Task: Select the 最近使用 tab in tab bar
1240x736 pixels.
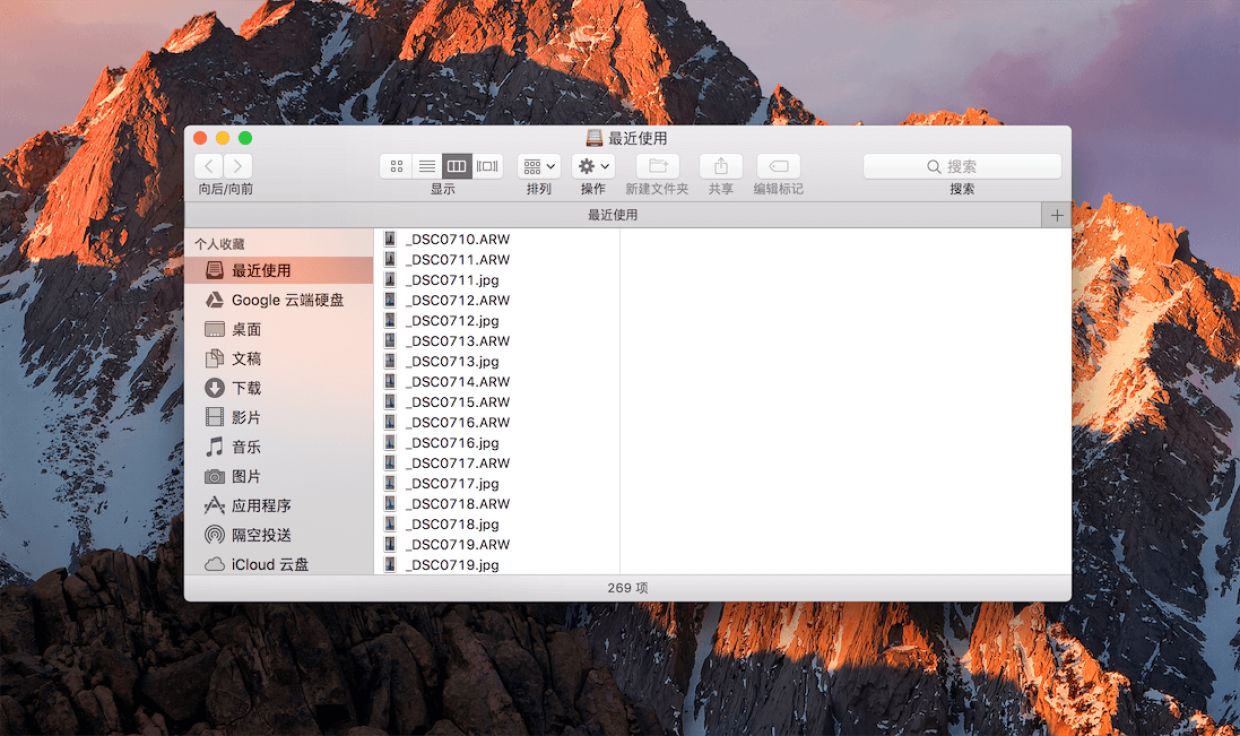Action: 613,215
